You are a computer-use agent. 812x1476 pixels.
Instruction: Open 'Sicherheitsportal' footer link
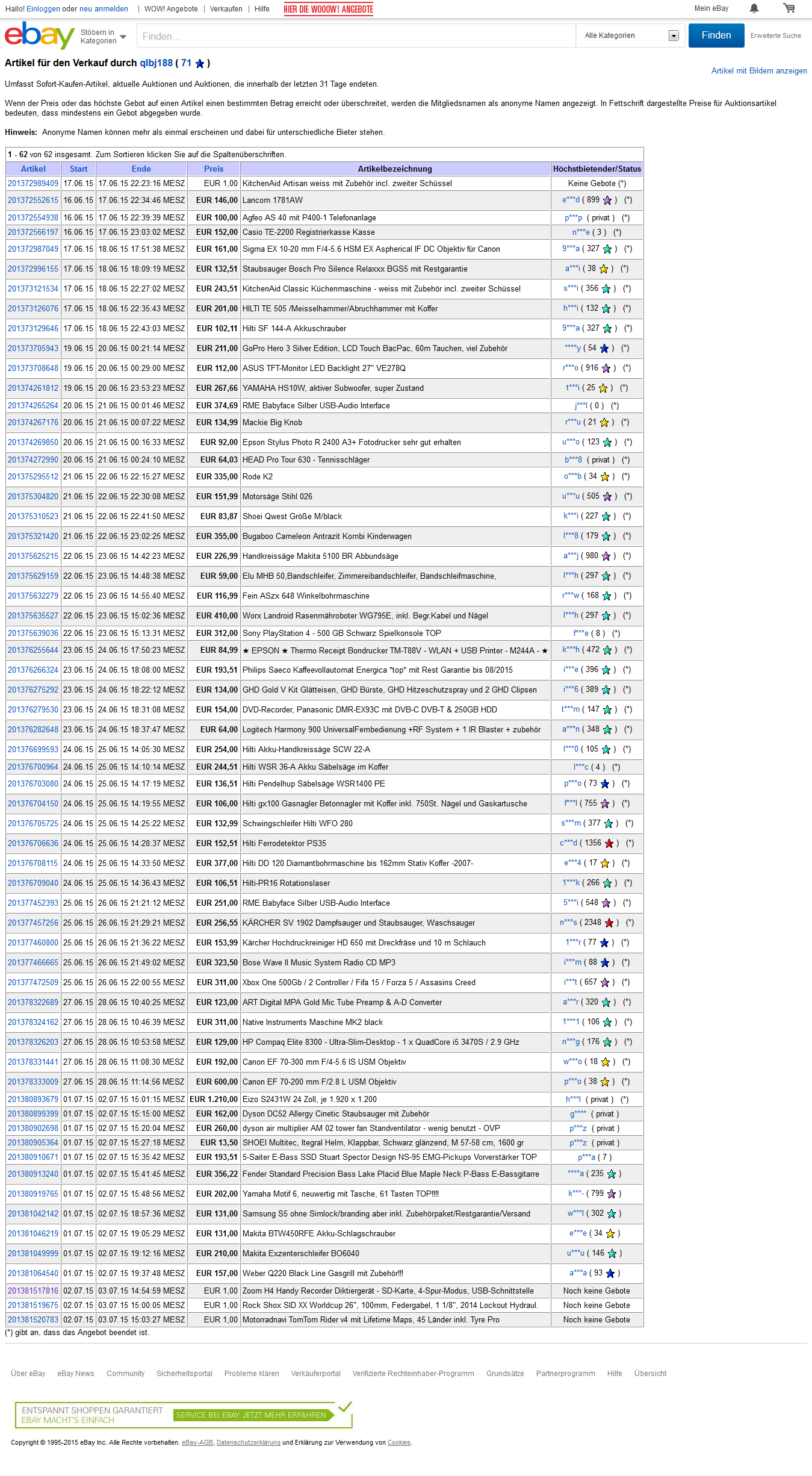point(184,1374)
